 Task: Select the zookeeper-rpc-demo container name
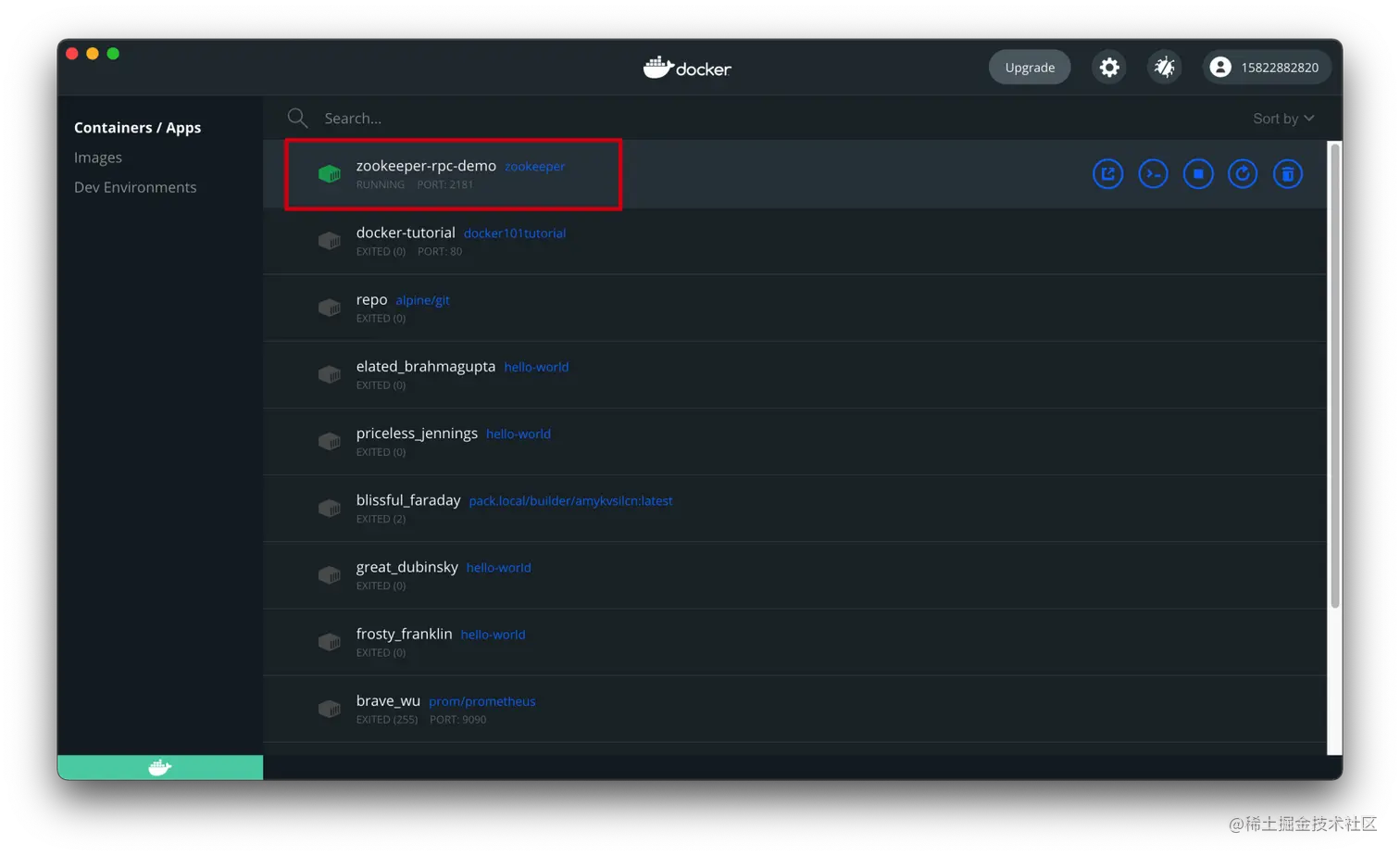coord(426,166)
